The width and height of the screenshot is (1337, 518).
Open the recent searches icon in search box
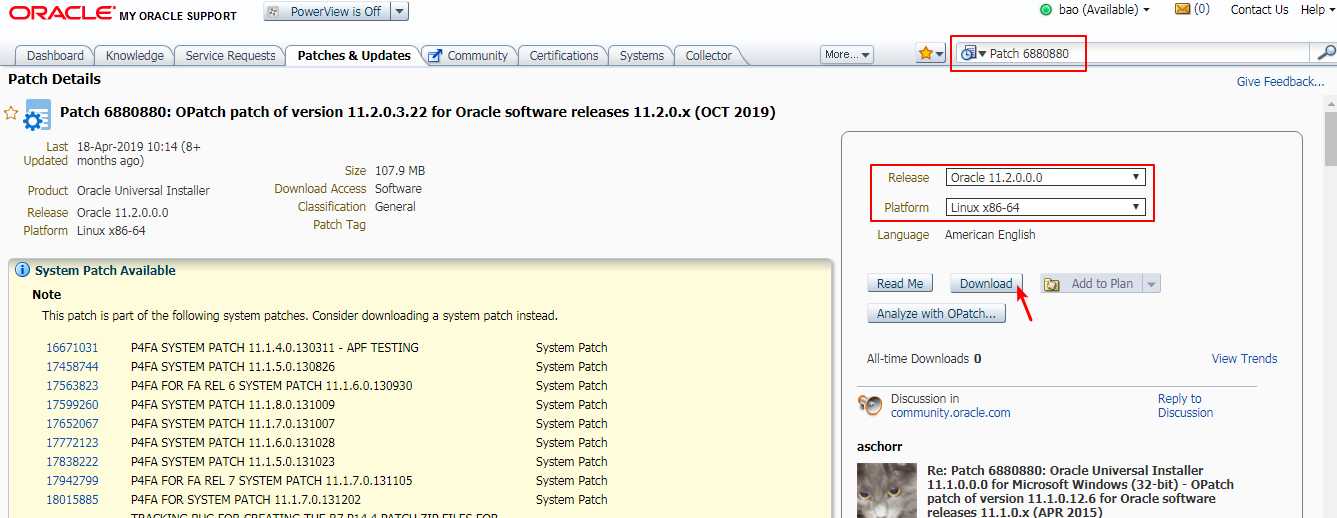(x=972, y=54)
